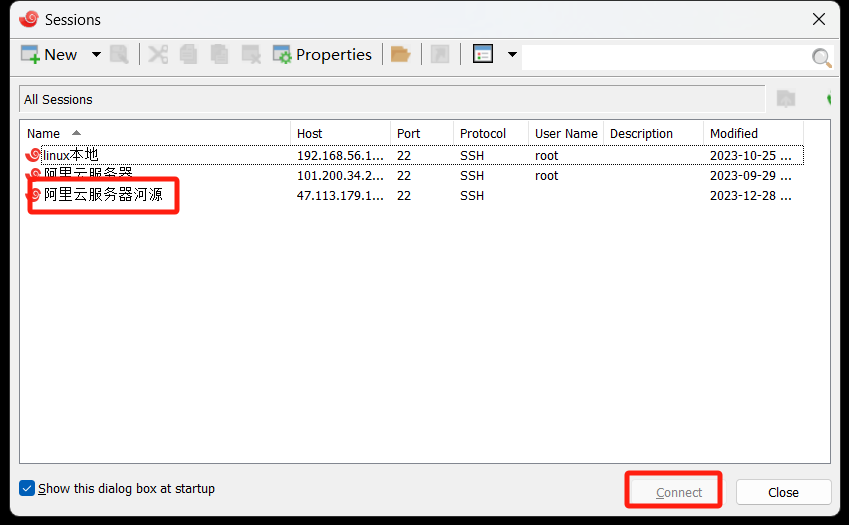Viewport: 849px width, 525px height.
Task: Click modified date 2023-10-25
Action: [750, 156]
